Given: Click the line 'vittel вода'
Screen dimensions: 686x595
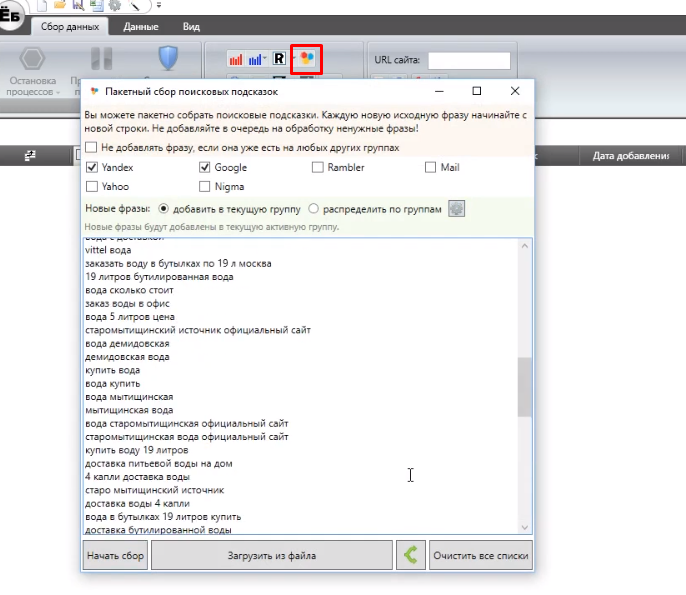Looking at the screenshot, I should pos(108,250).
